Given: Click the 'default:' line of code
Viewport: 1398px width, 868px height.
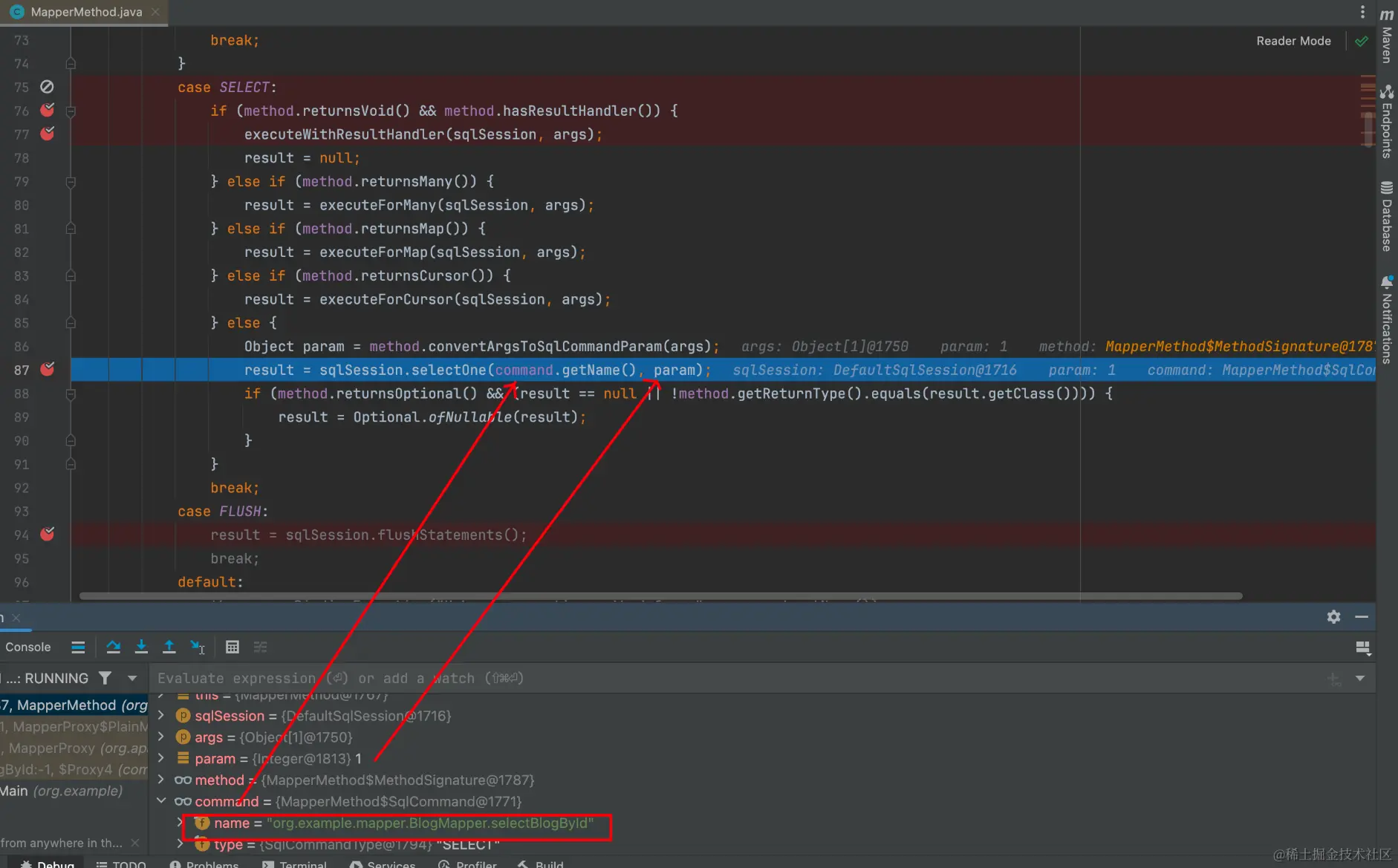Looking at the screenshot, I should pyautogui.click(x=210, y=582).
